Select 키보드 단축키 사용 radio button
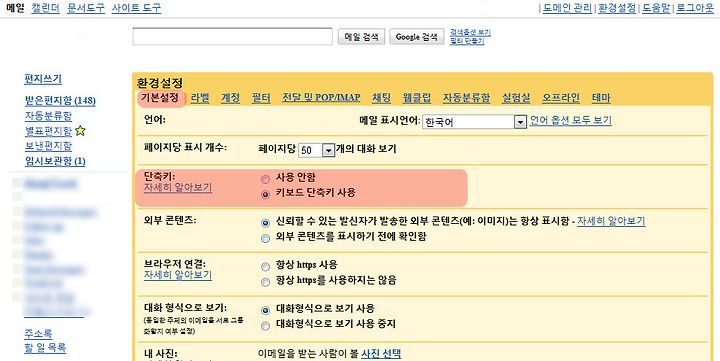 click(x=265, y=194)
